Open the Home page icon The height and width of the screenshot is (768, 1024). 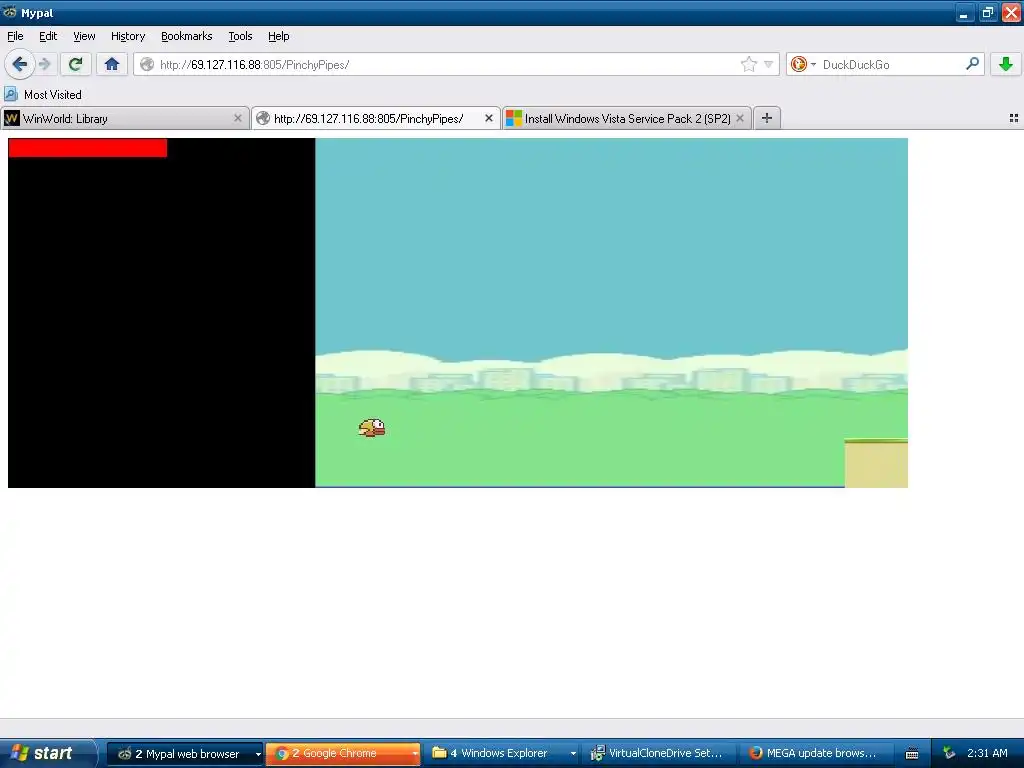112,64
